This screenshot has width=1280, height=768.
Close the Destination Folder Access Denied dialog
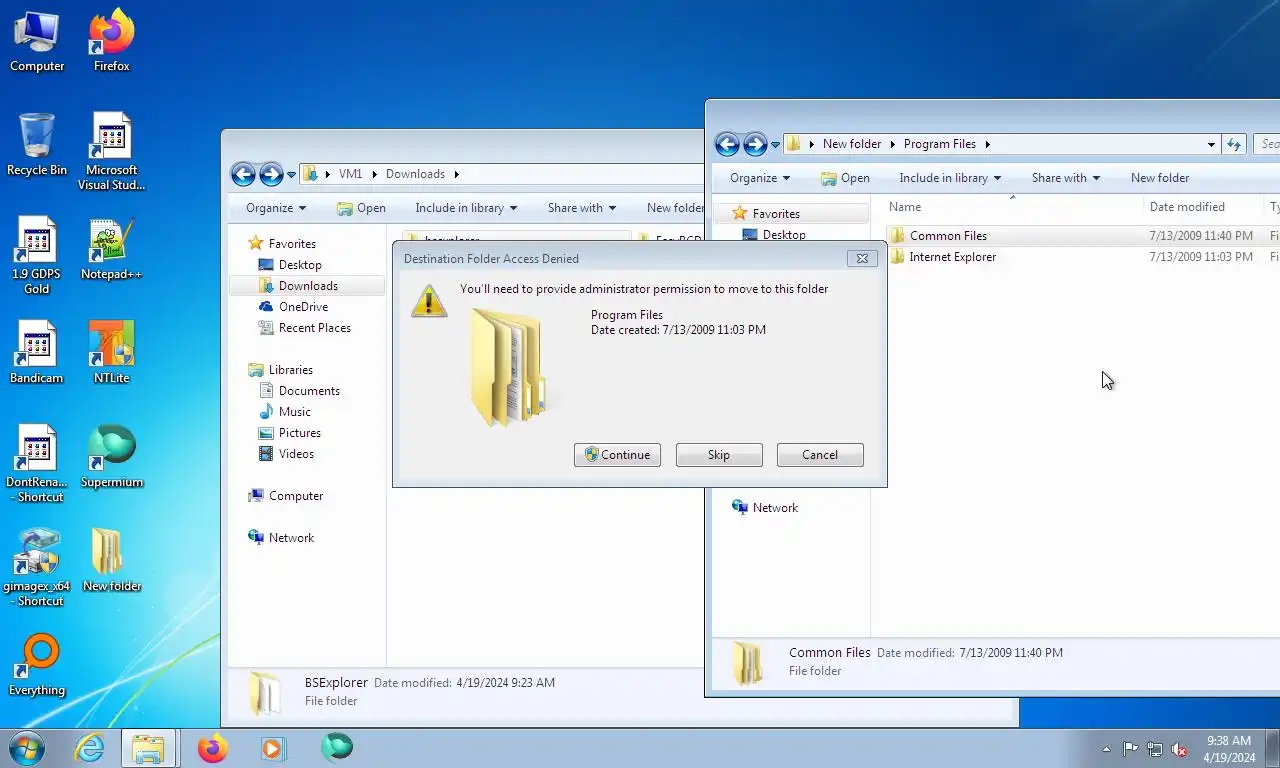[x=862, y=258]
